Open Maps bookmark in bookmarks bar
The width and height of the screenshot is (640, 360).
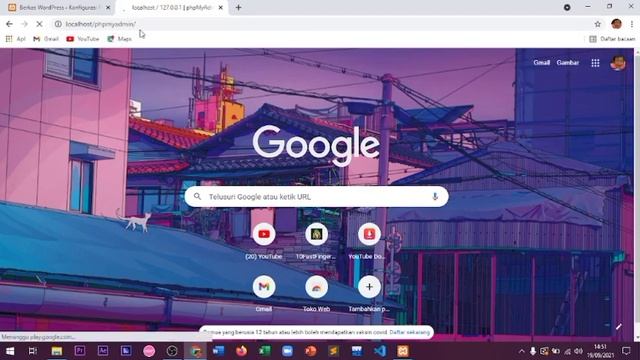120,39
